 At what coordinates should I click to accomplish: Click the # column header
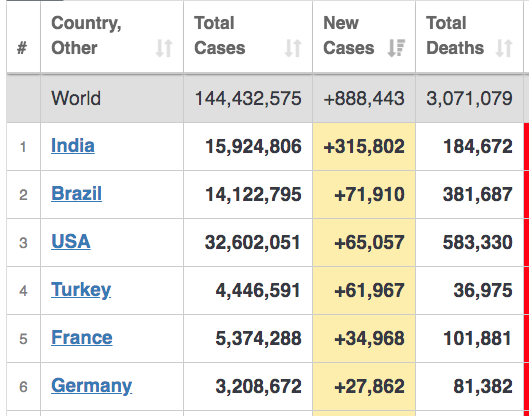pos(22,48)
